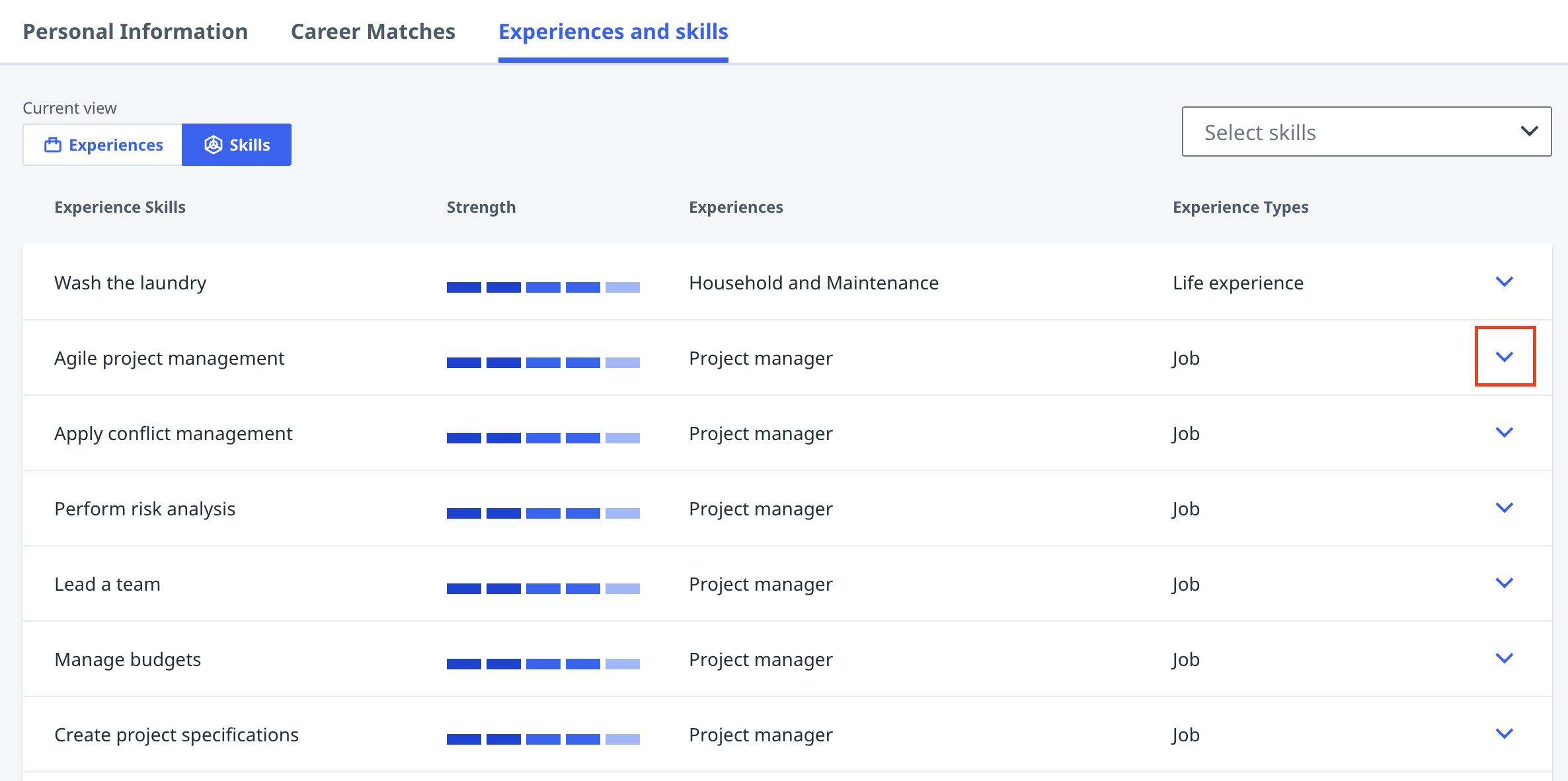
Task: Click the briefcase icon on Experiences button
Action: pos(53,145)
